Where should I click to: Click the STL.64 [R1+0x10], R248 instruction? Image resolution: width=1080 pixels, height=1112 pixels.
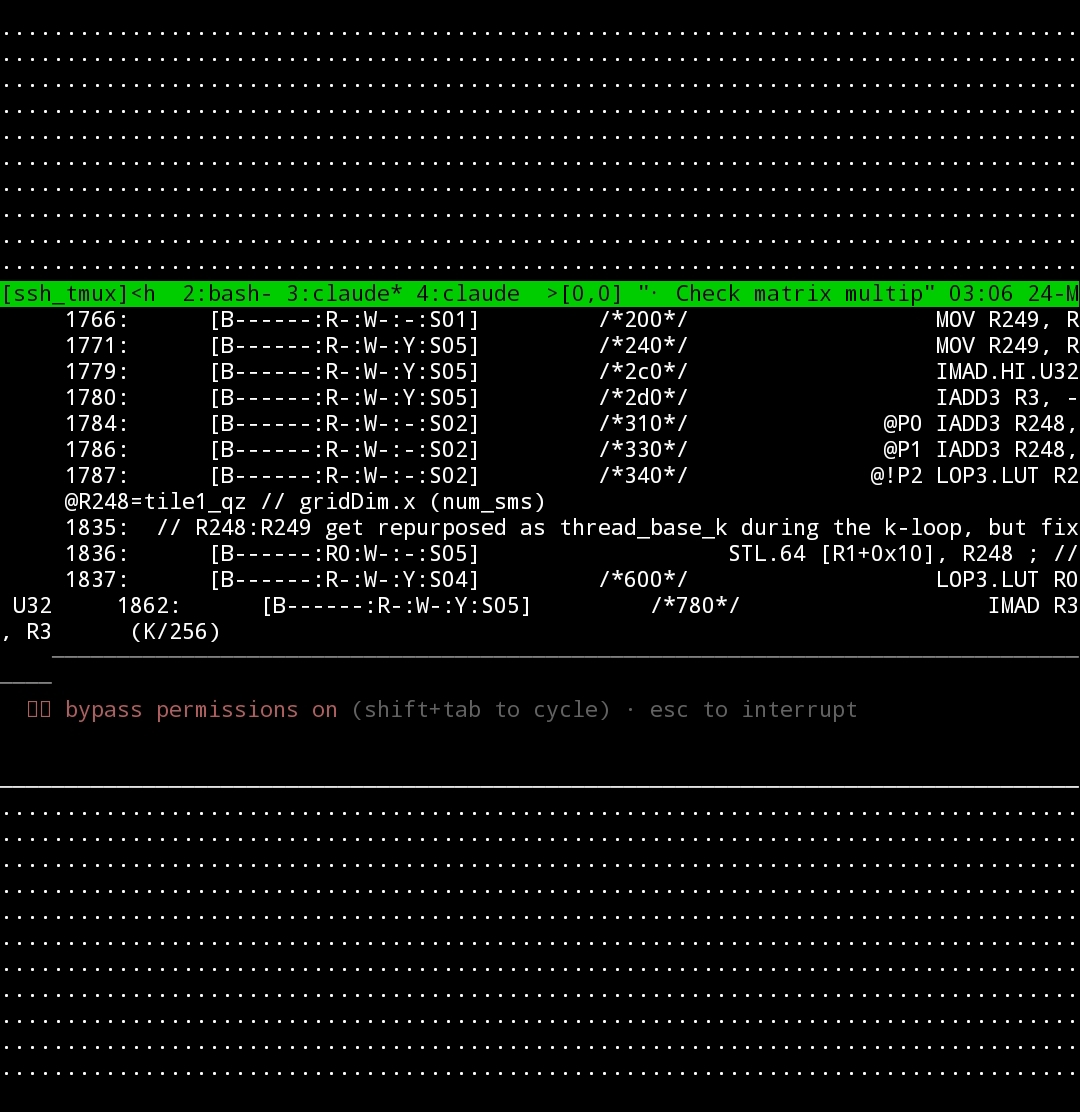[876, 554]
